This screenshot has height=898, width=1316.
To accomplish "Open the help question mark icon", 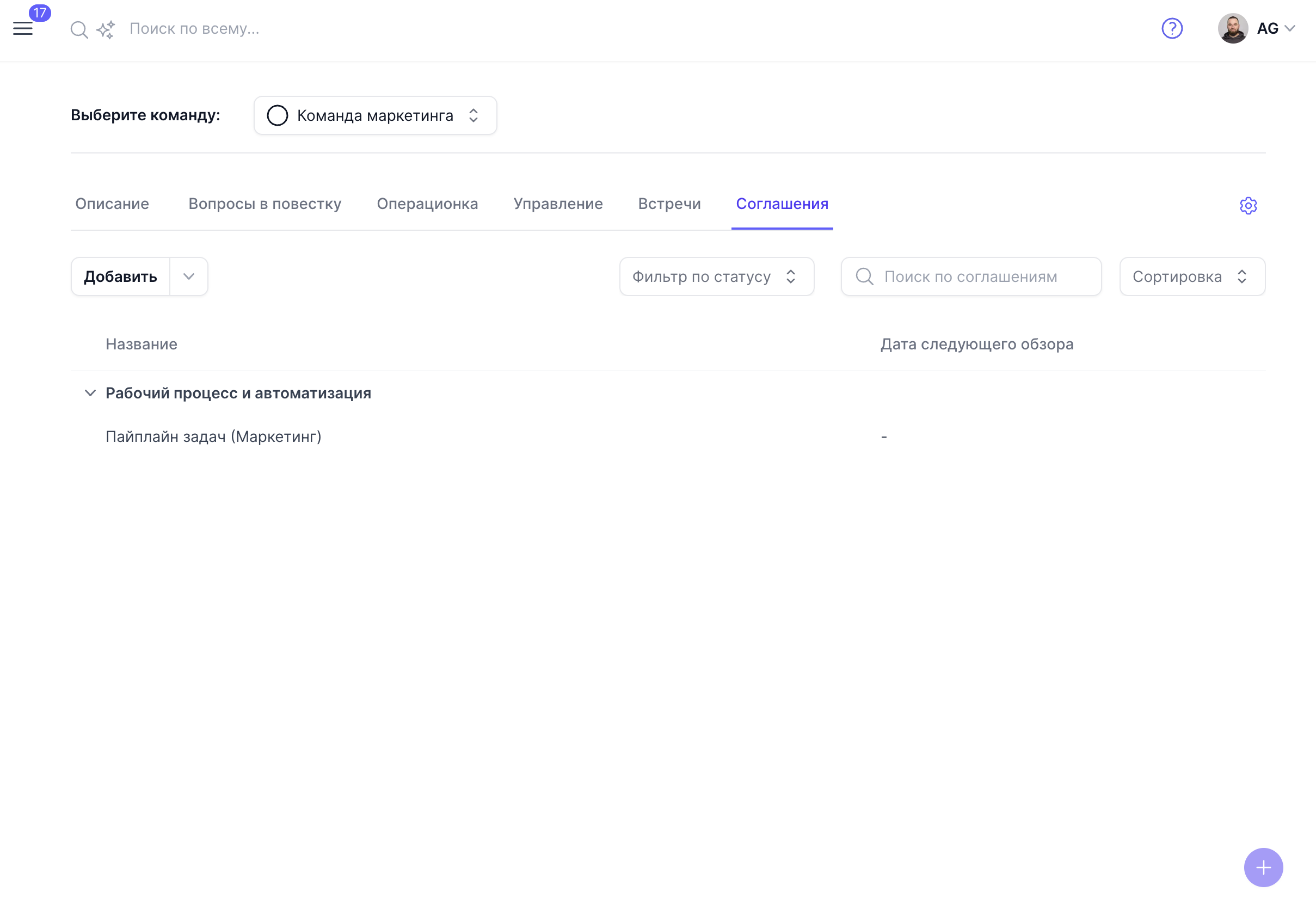I will click(1173, 28).
